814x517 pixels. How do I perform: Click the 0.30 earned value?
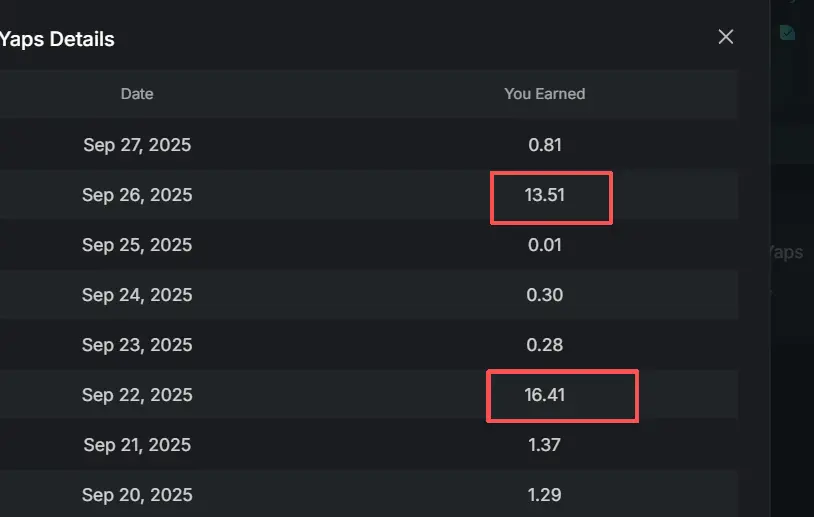[545, 295]
